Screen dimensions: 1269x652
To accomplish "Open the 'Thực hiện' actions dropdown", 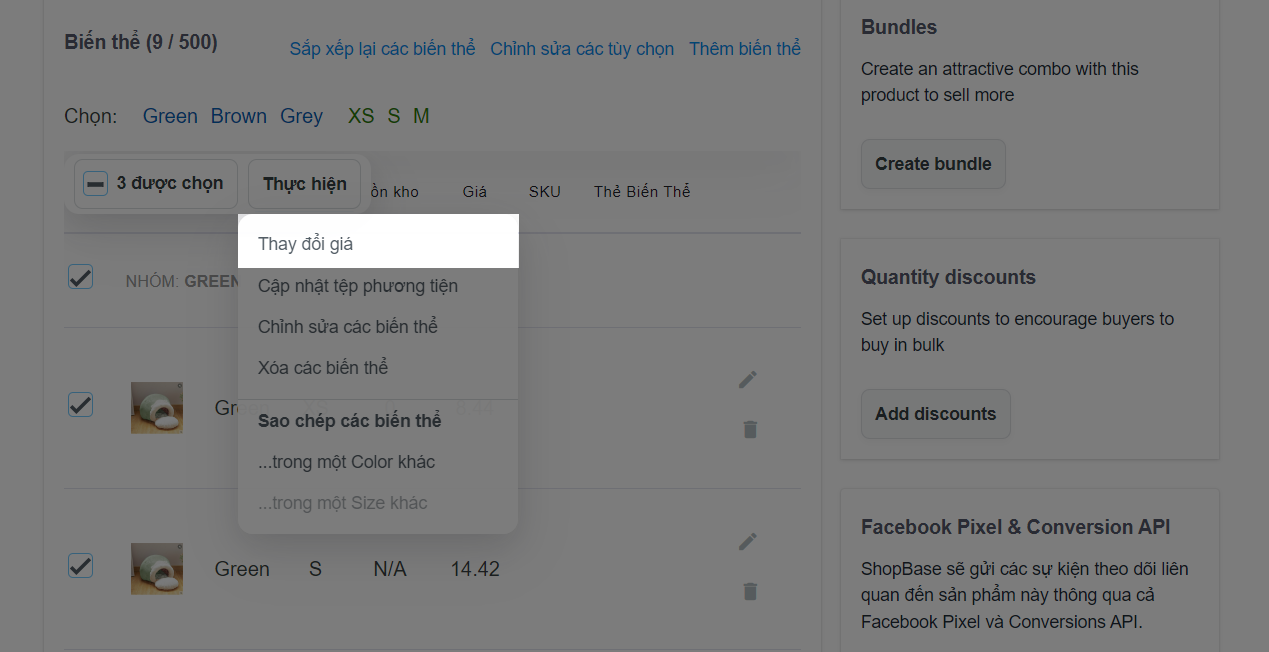I will [304, 184].
